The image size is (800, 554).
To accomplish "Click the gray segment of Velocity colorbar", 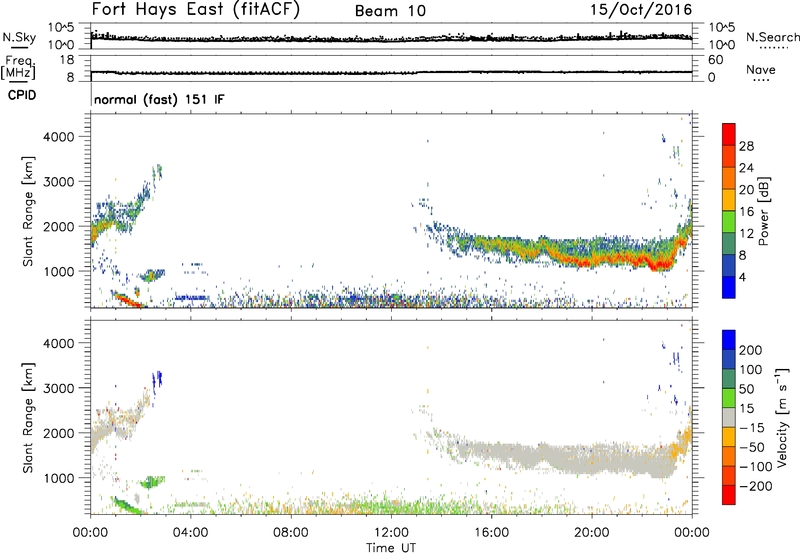I will (x=729, y=418).
